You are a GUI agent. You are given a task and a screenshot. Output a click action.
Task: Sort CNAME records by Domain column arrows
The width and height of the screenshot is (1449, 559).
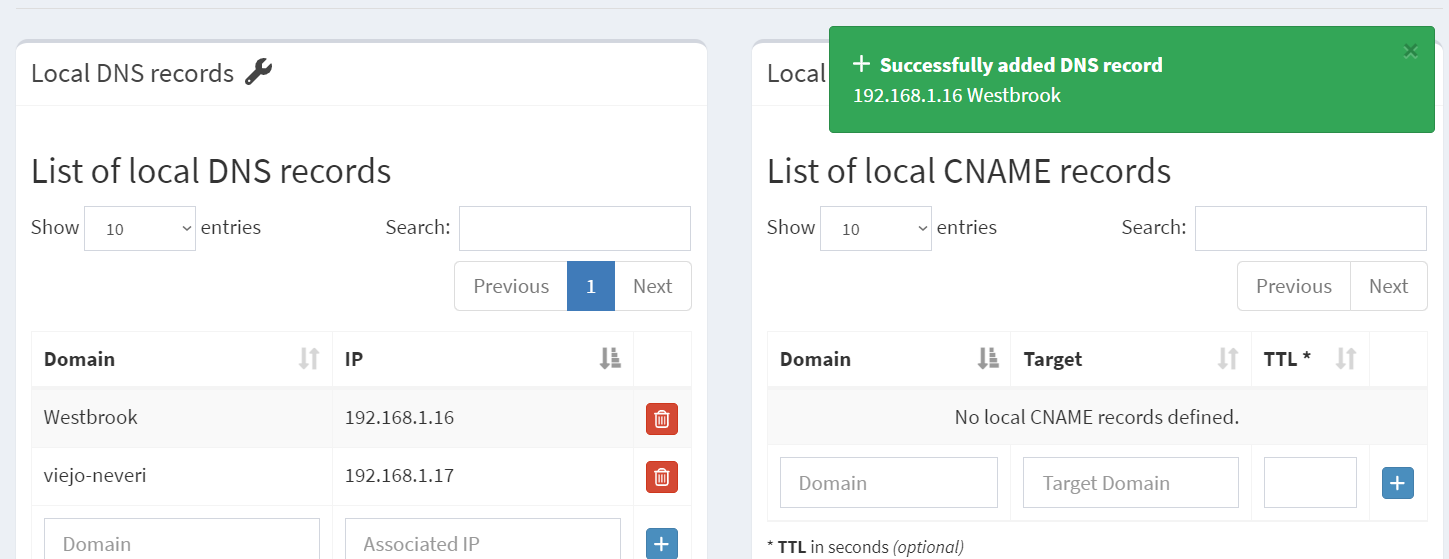(x=988, y=359)
